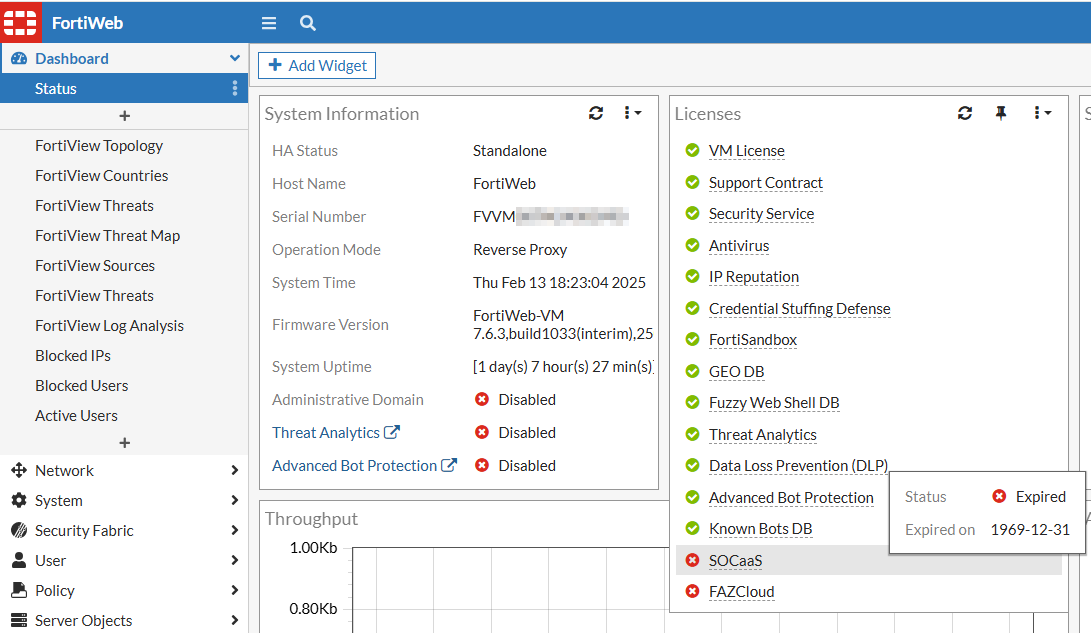1091x633 pixels.
Task: Click plus to add dashboard below Status
Action: (124, 116)
